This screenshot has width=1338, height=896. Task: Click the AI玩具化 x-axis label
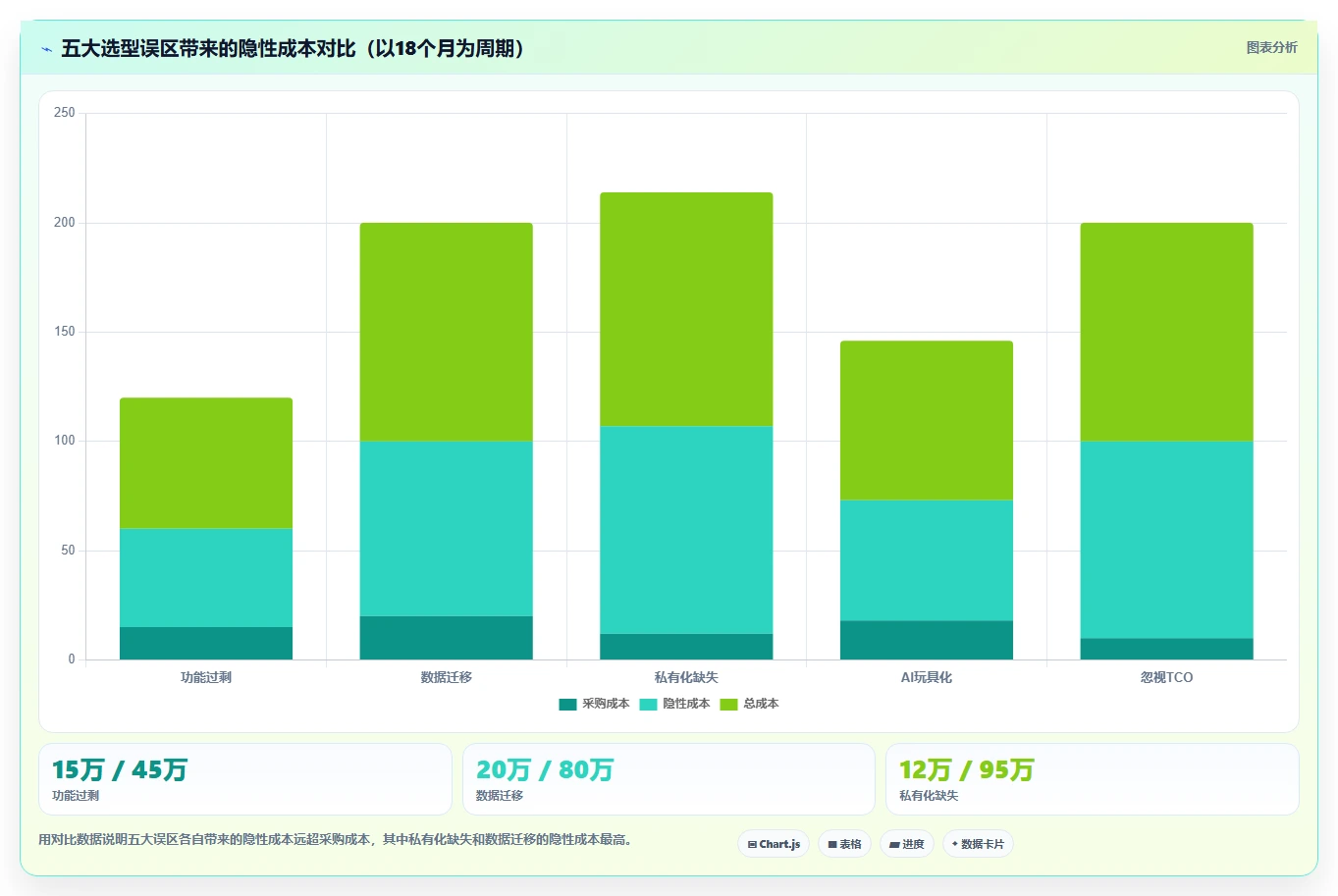pyautogui.click(x=927, y=677)
